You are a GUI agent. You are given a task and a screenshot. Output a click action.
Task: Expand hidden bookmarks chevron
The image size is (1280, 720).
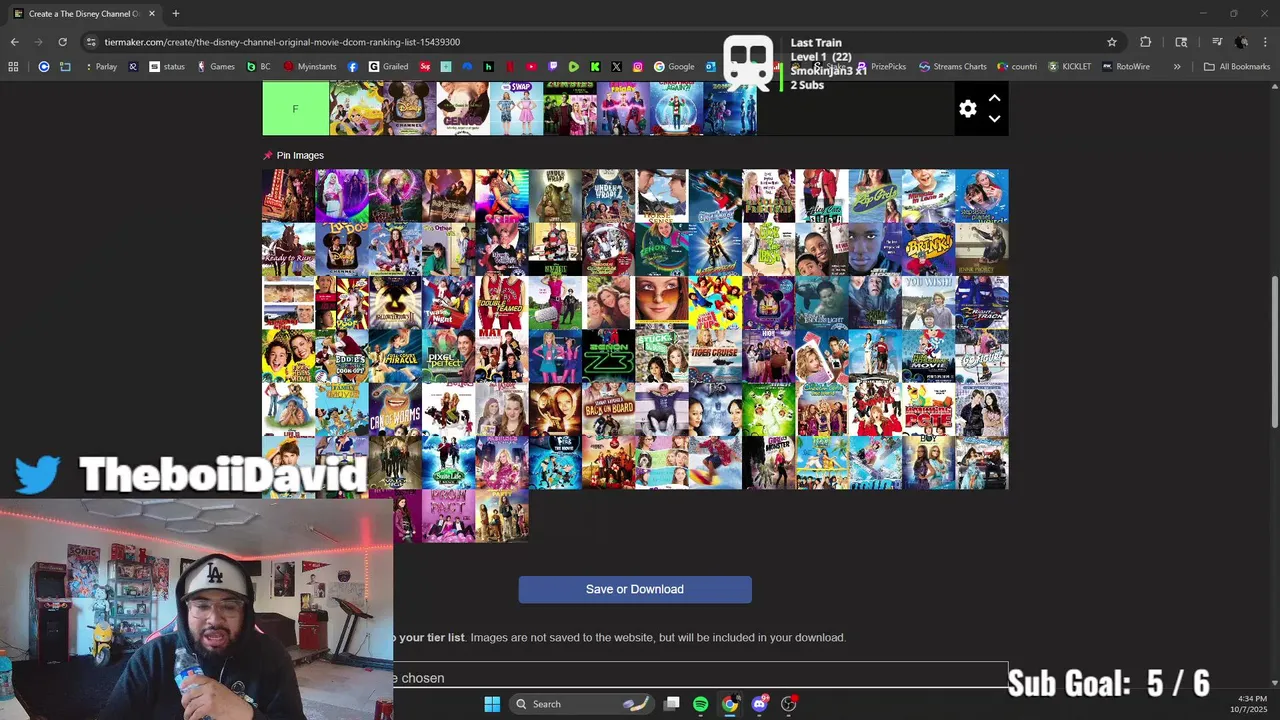point(1177,67)
